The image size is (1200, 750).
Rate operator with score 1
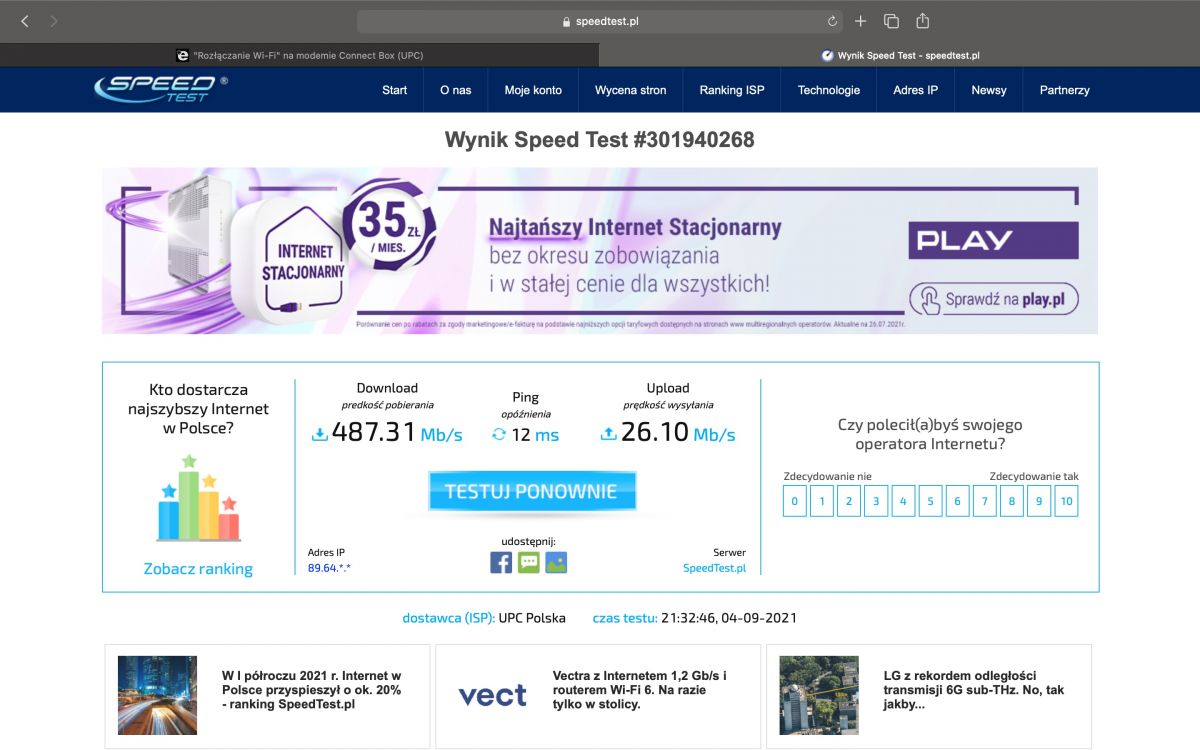coord(822,501)
